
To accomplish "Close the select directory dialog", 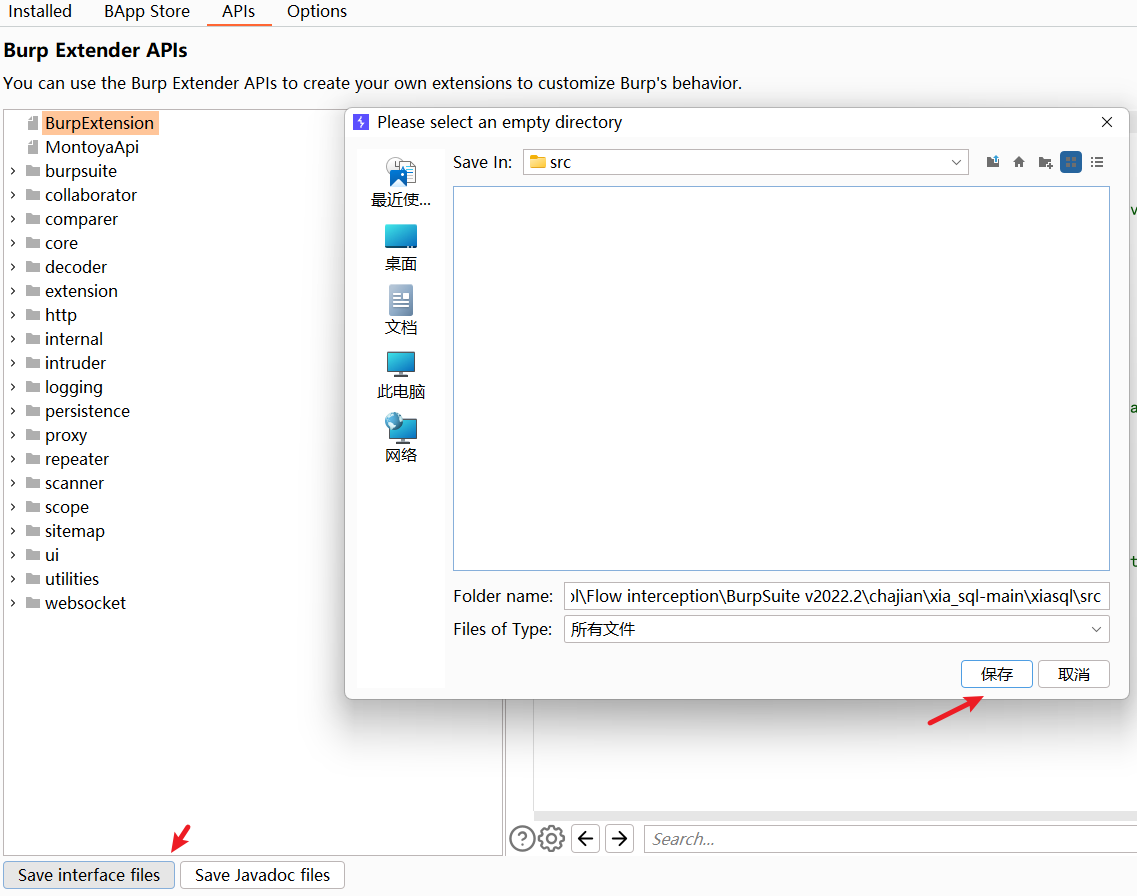I will pyautogui.click(x=1107, y=122).
